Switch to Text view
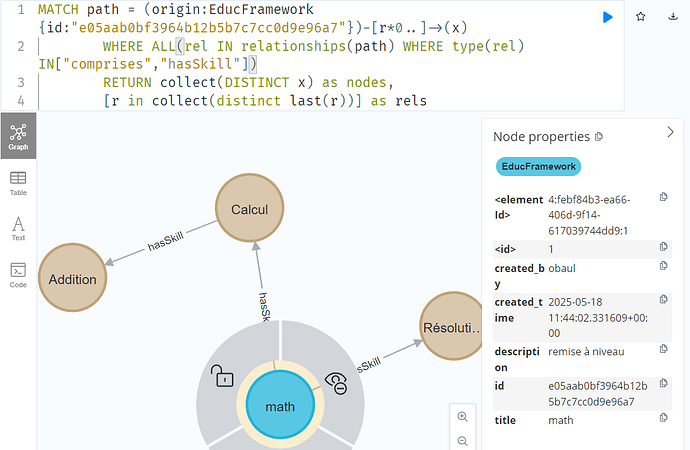The height and width of the screenshot is (450, 690). [18, 229]
